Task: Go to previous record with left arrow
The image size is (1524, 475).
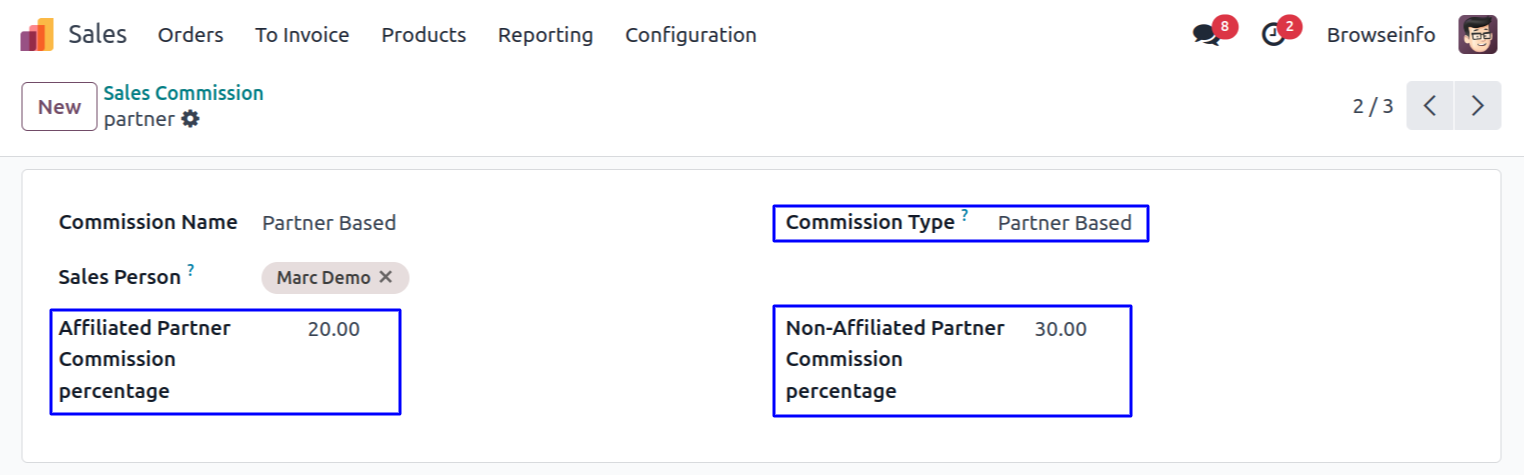Action: pos(1430,106)
